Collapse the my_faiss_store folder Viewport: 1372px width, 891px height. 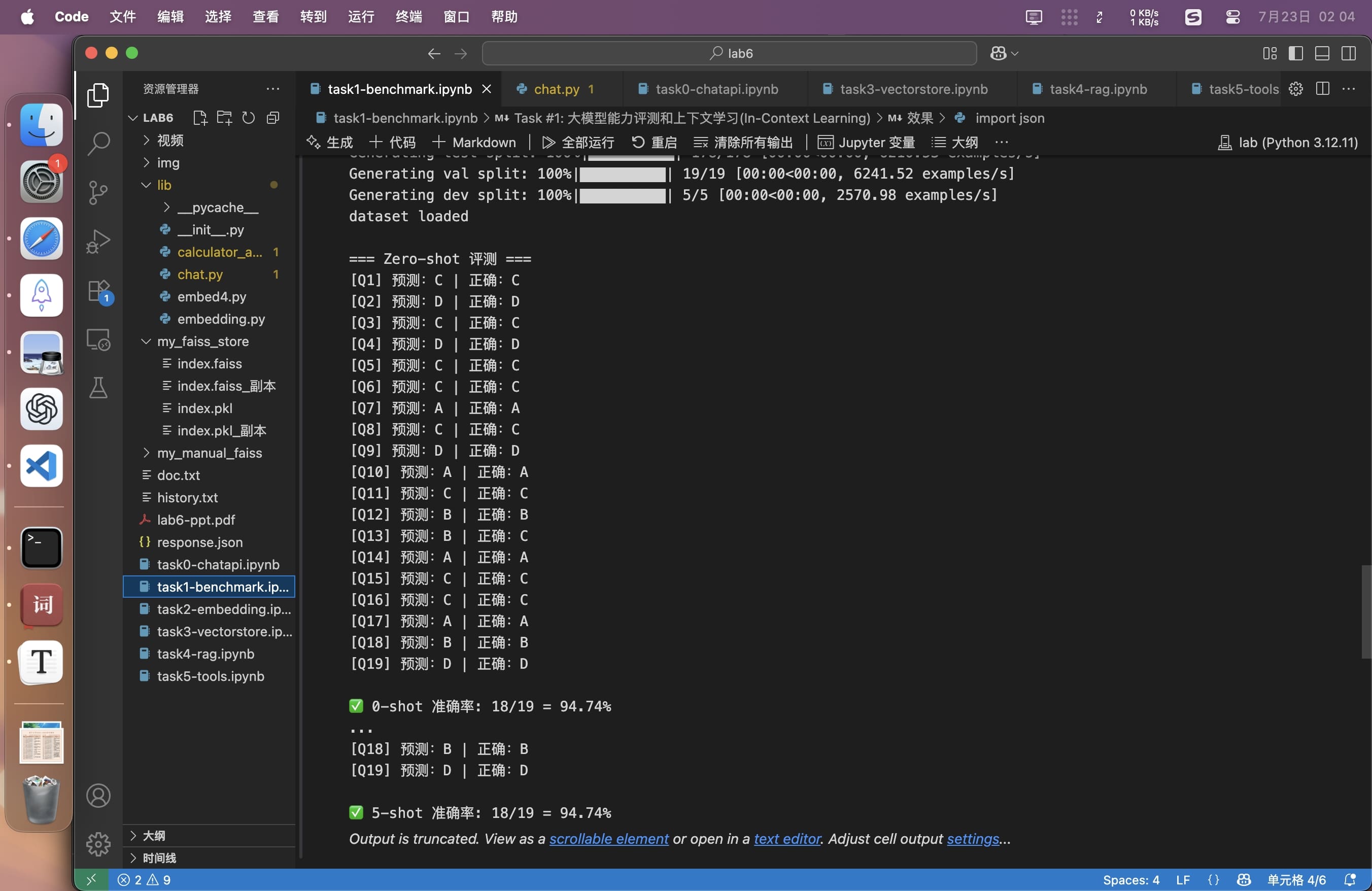(202, 341)
